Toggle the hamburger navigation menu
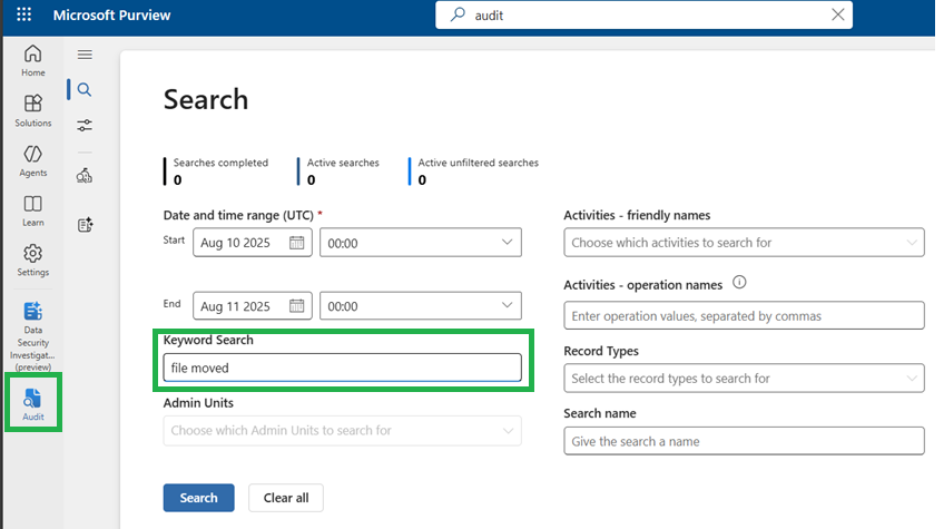This screenshot has width=936, height=529. (85, 54)
